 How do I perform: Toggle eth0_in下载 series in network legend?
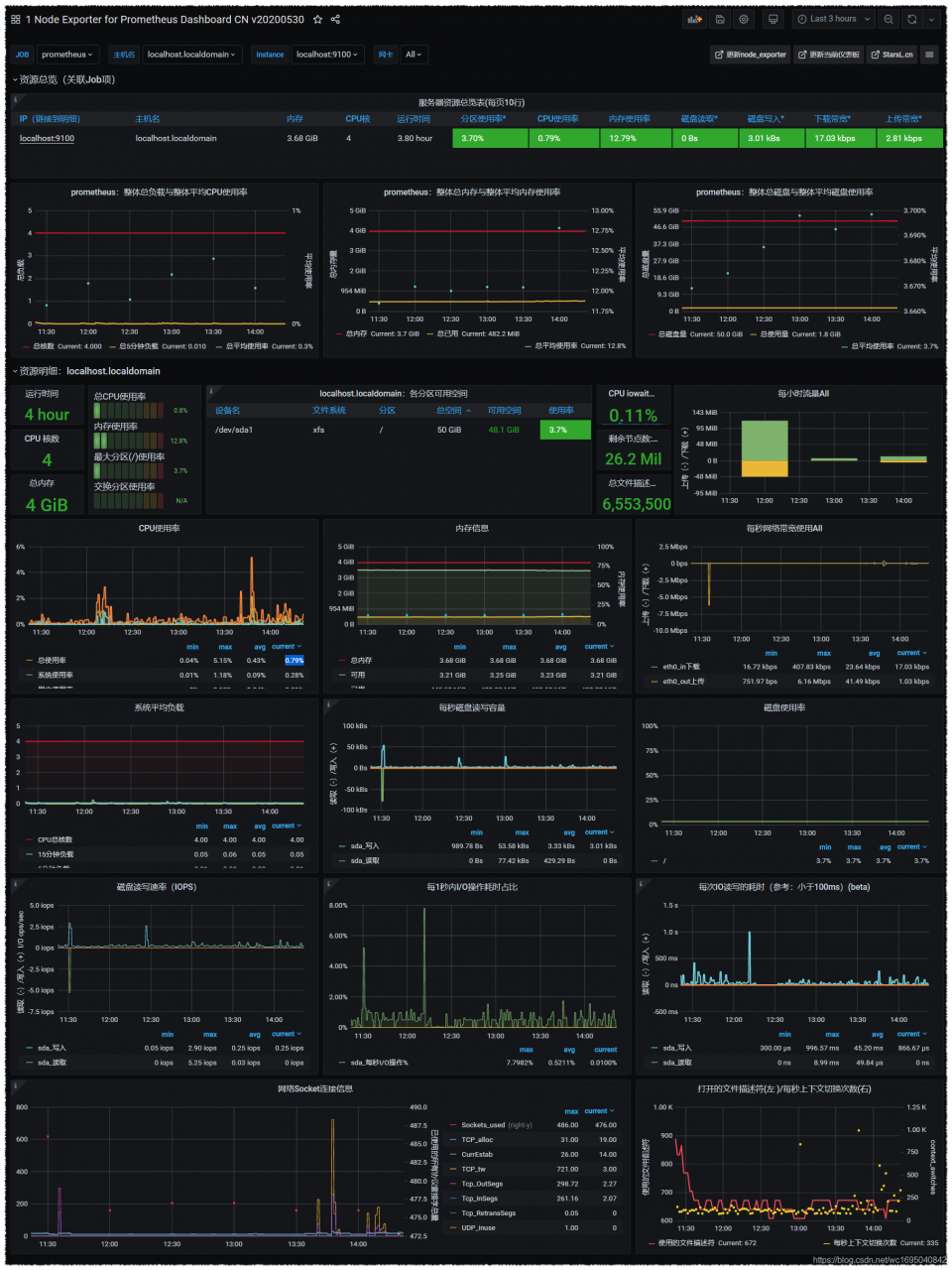pos(681,667)
